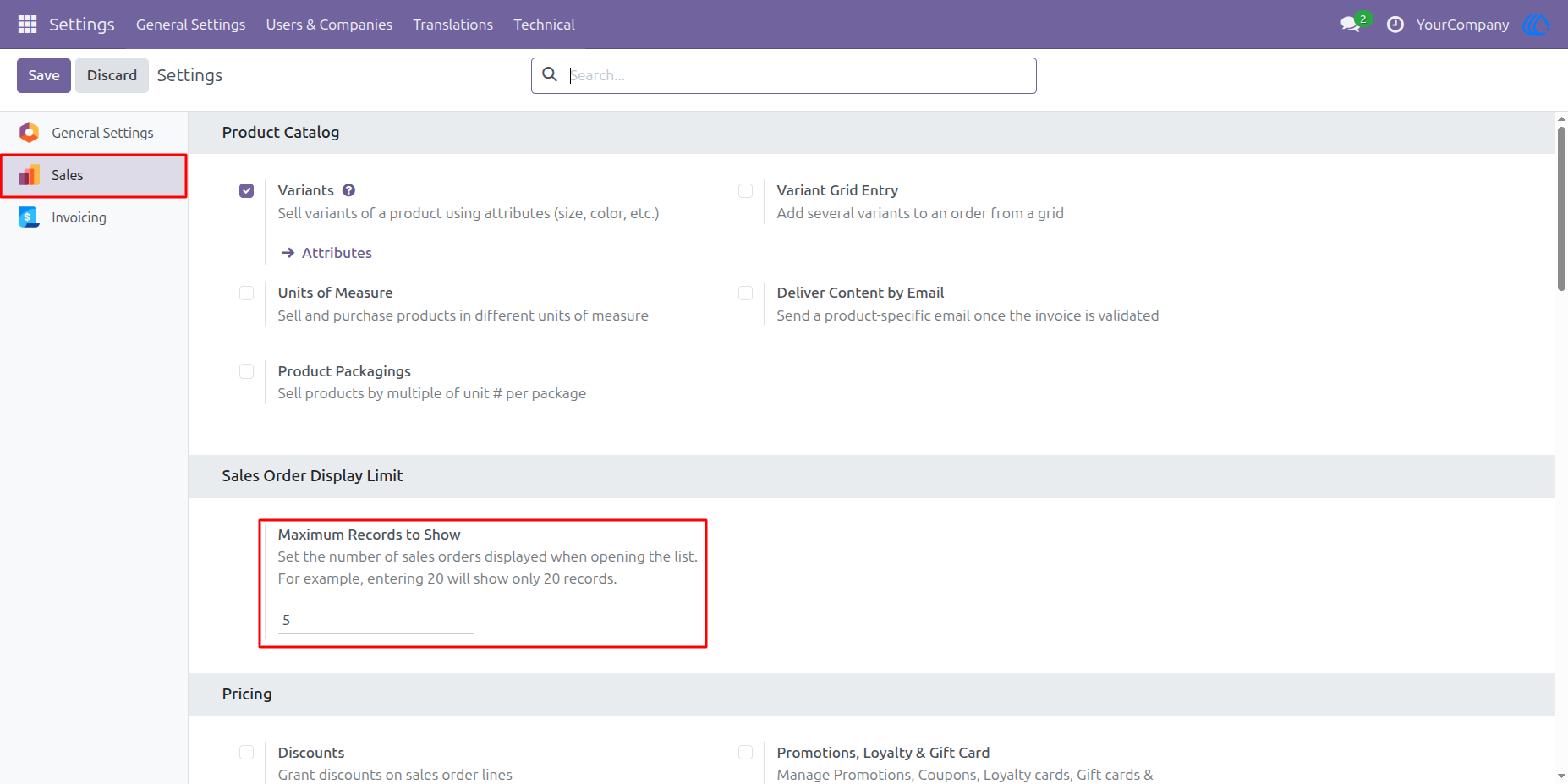The height and width of the screenshot is (784, 1568).
Task: Click the Sales Order Display Limit heading
Action: 312,476
